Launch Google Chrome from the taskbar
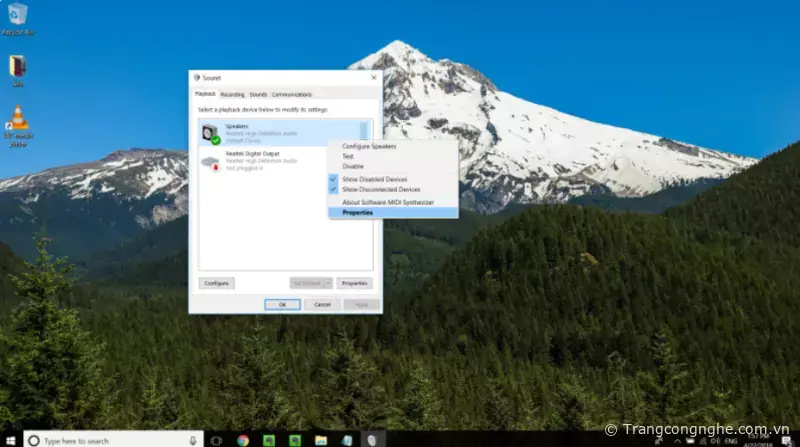 pyautogui.click(x=243, y=439)
